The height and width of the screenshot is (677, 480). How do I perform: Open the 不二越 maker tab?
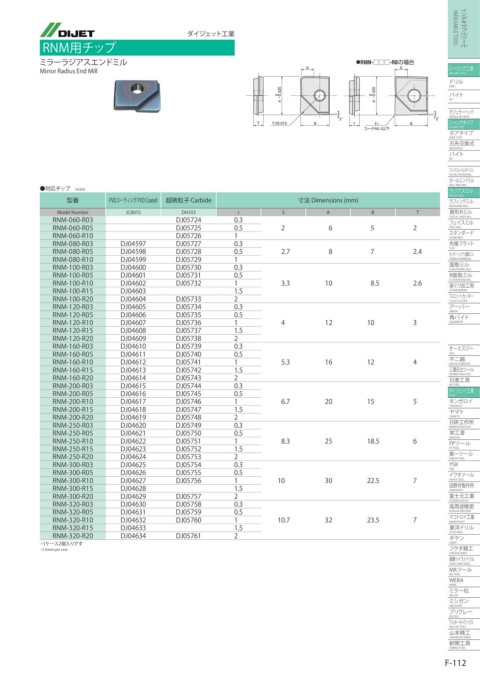click(464, 361)
